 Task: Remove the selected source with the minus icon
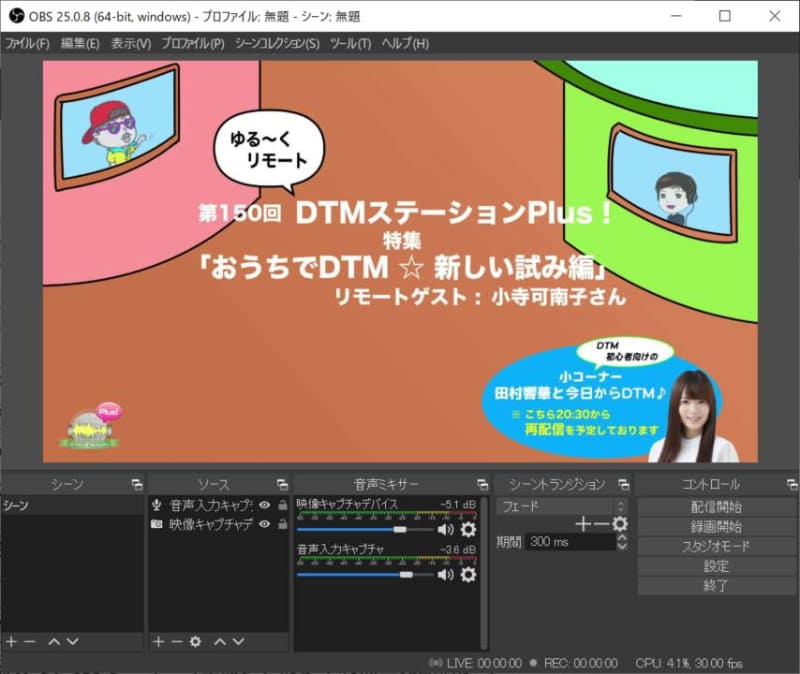(177, 641)
